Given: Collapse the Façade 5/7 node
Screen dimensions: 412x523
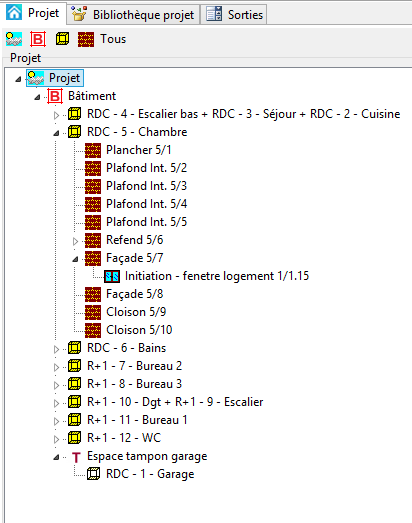Looking at the screenshot, I should click(x=75, y=259).
